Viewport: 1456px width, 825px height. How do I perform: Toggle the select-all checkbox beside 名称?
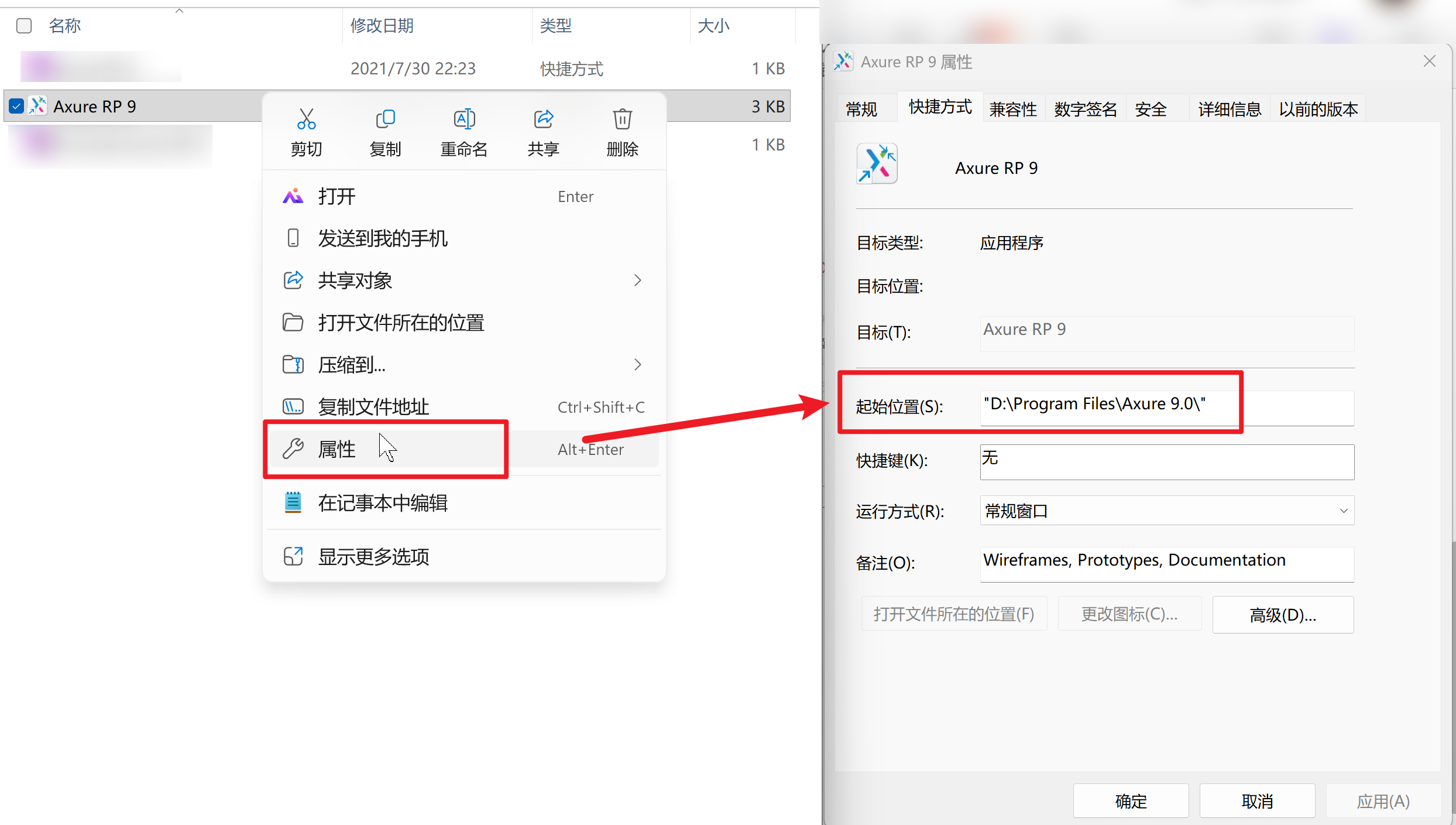(x=24, y=26)
